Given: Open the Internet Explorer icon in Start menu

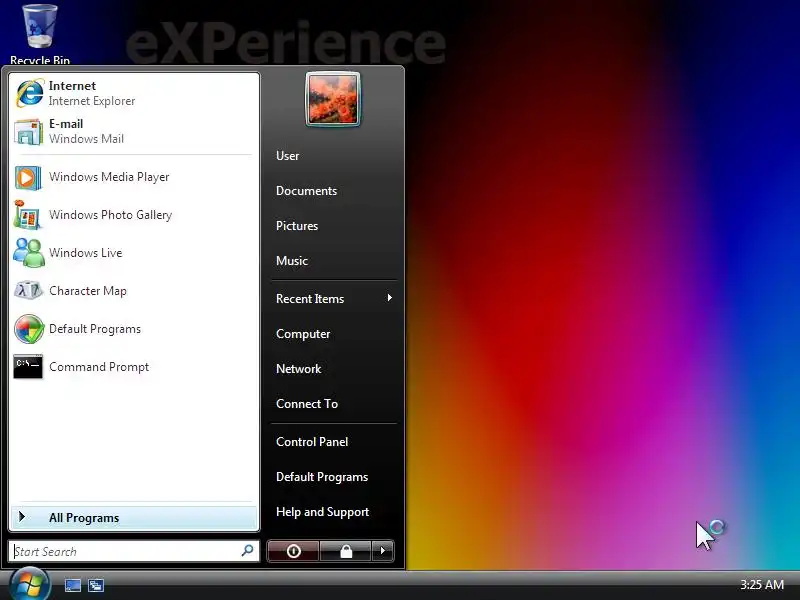Looking at the screenshot, I should (30, 93).
